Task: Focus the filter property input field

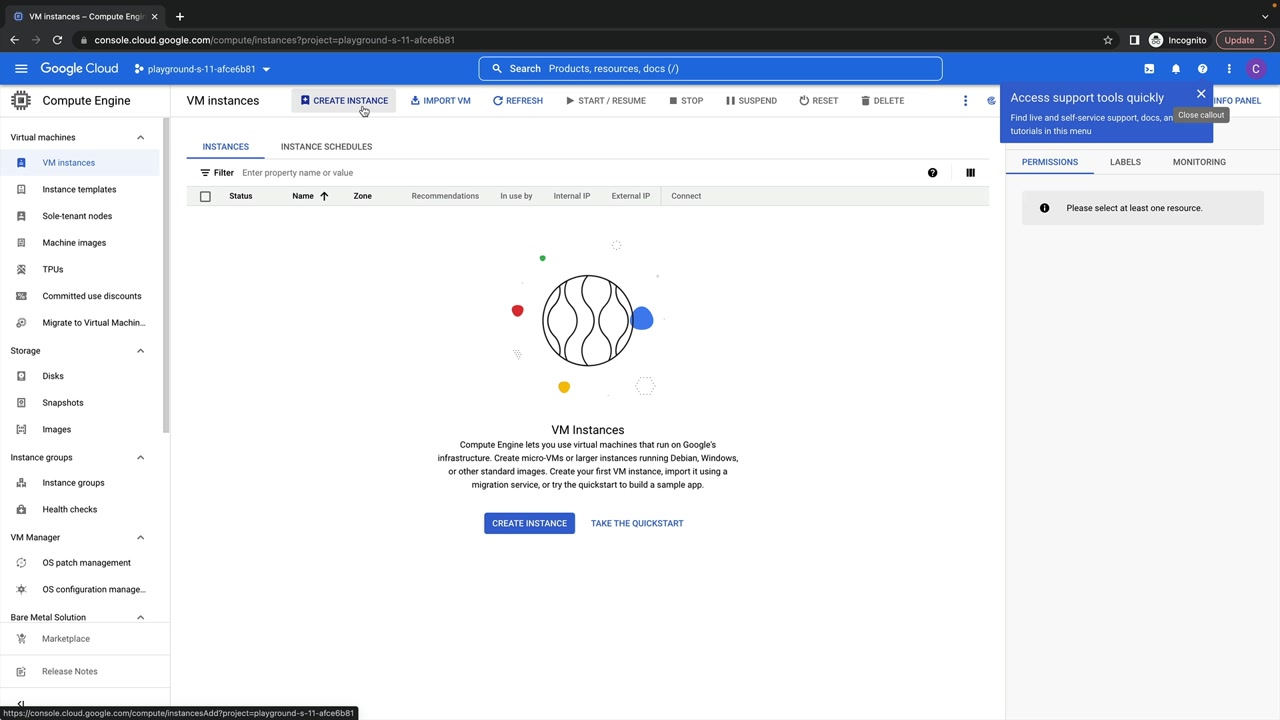Action: (580, 173)
